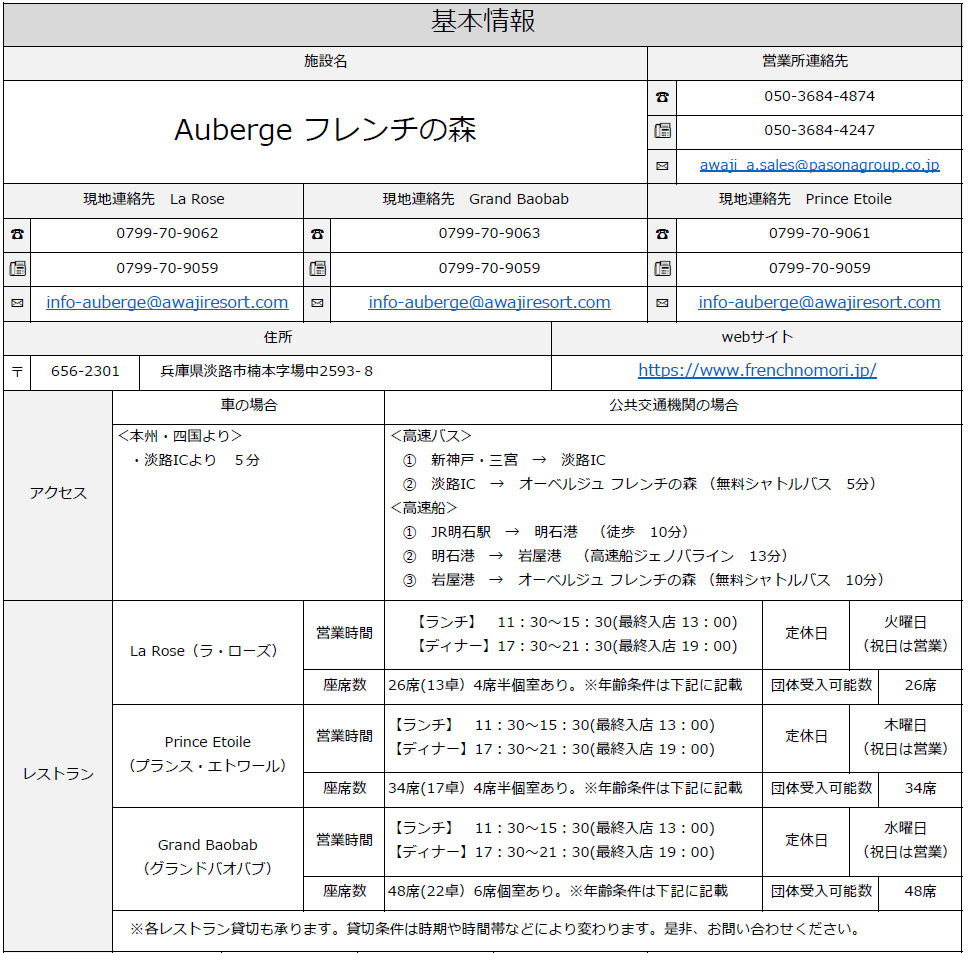Select the 現地連絡先 La Rose header
Screen dimensions: 973x953
(x=154, y=200)
